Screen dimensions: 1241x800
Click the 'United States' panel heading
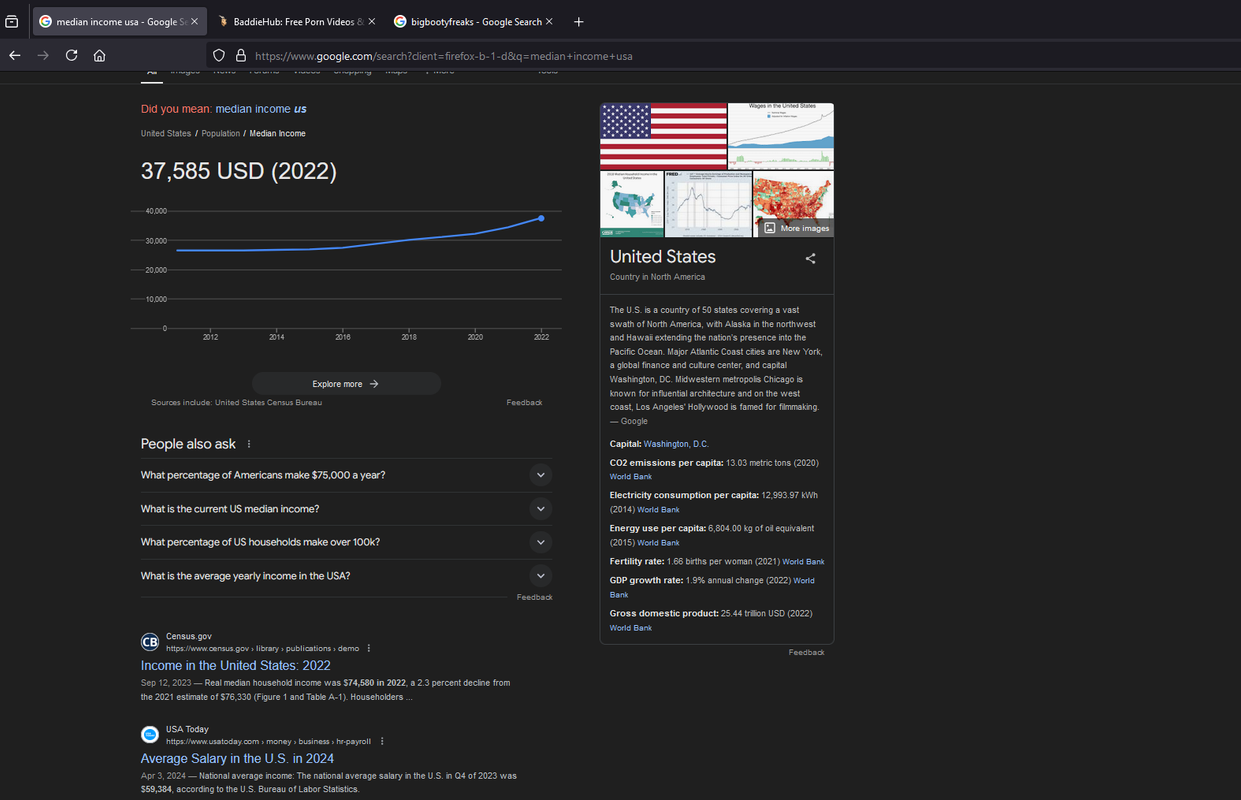click(x=663, y=257)
